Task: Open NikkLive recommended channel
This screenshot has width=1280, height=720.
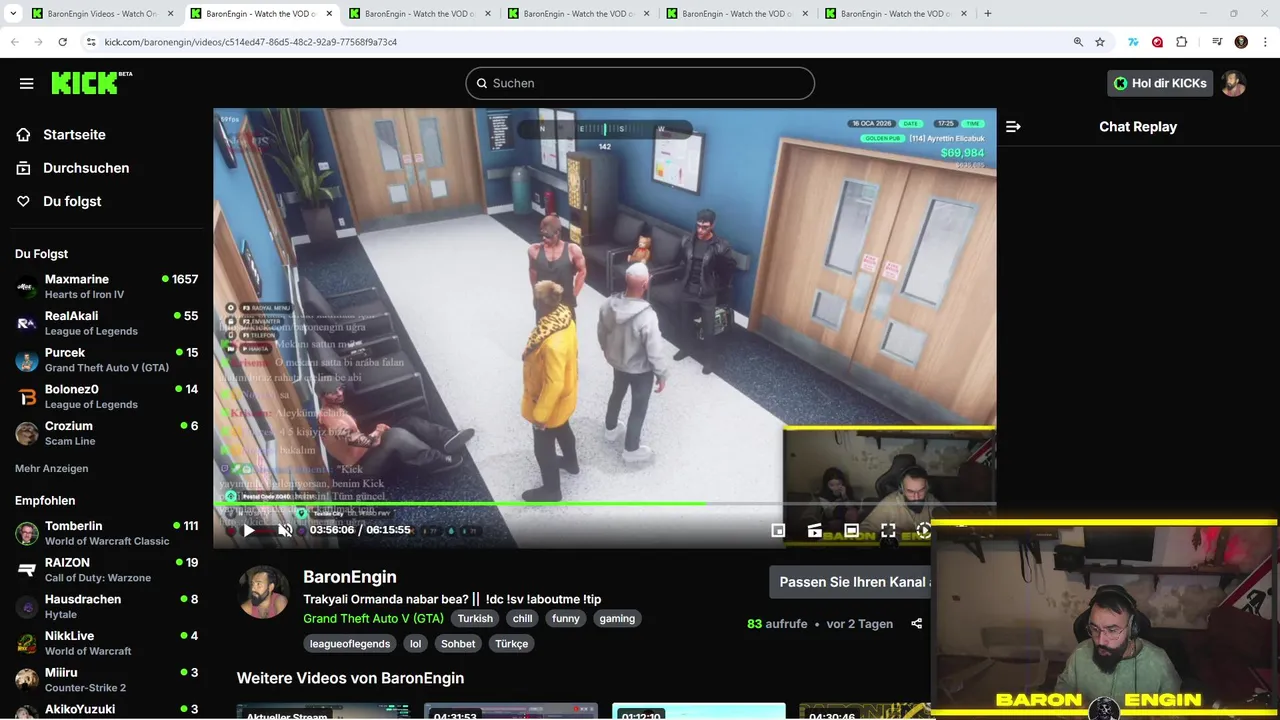Action: click(x=106, y=643)
